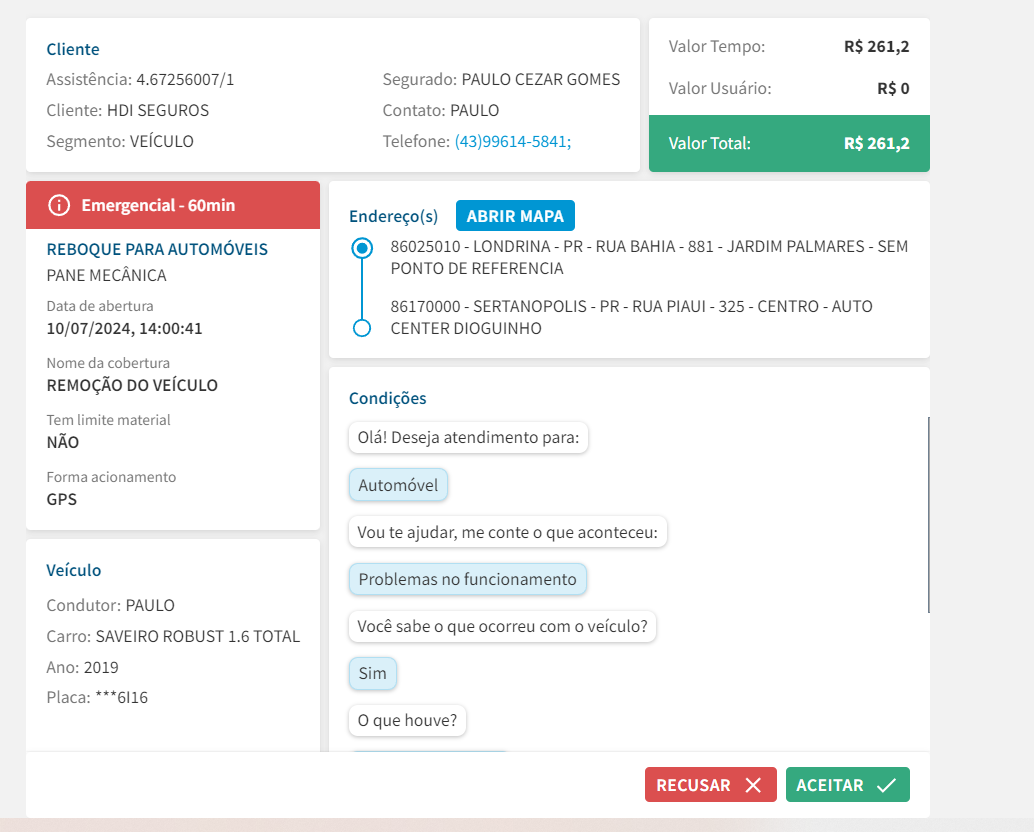Click the Londrina Rua Bahia origin address

pyautogui.click(x=648, y=257)
